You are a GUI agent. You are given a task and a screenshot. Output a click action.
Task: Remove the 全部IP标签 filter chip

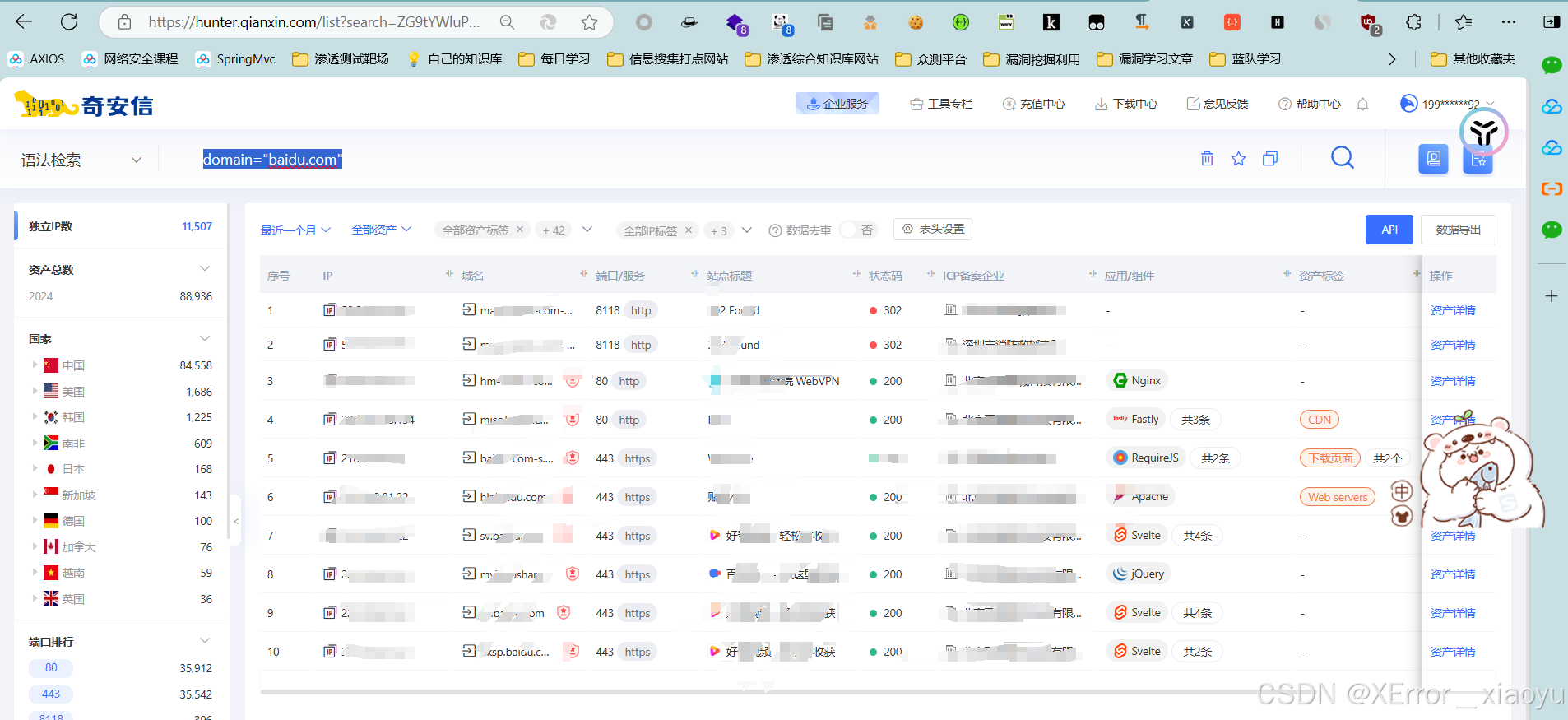tap(689, 230)
